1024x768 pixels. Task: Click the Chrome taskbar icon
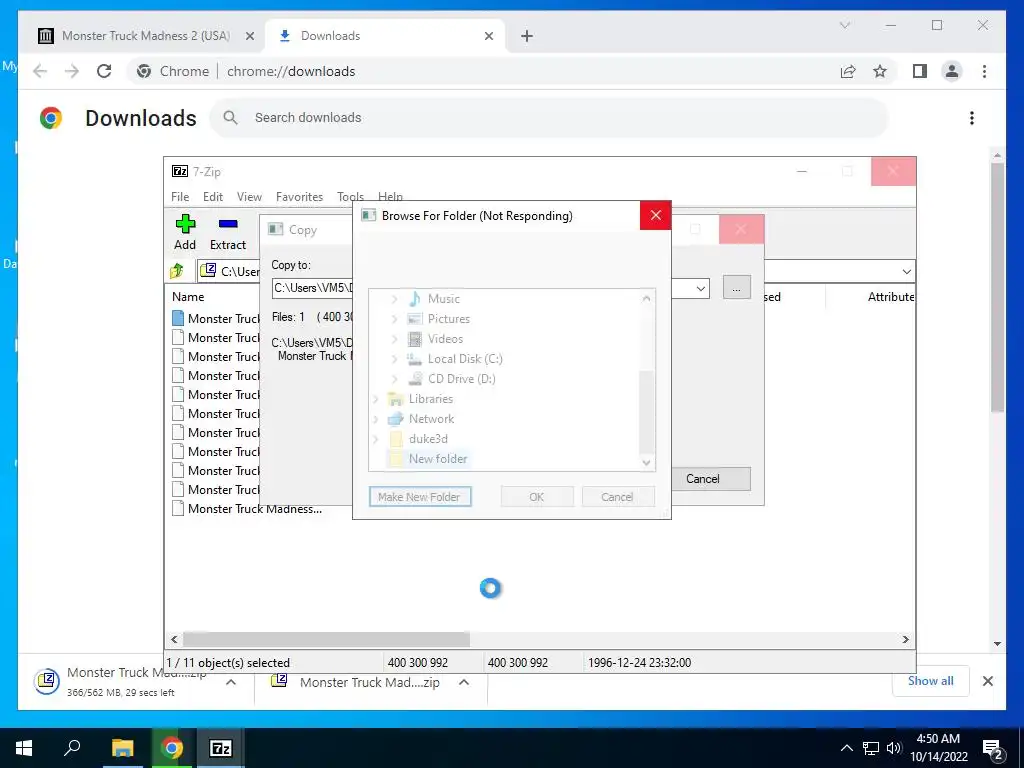172,748
